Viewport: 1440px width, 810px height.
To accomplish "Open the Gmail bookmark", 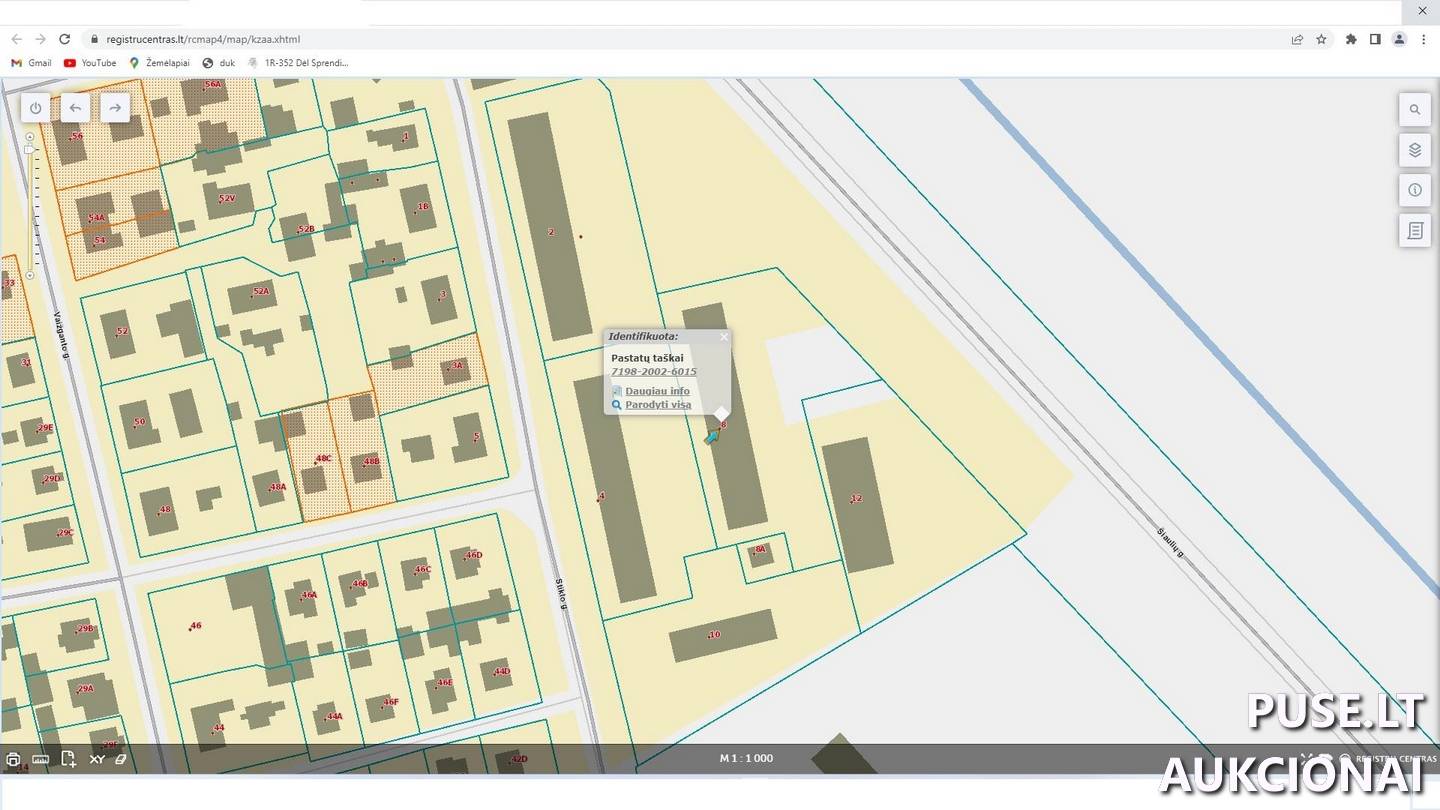I will coord(31,63).
